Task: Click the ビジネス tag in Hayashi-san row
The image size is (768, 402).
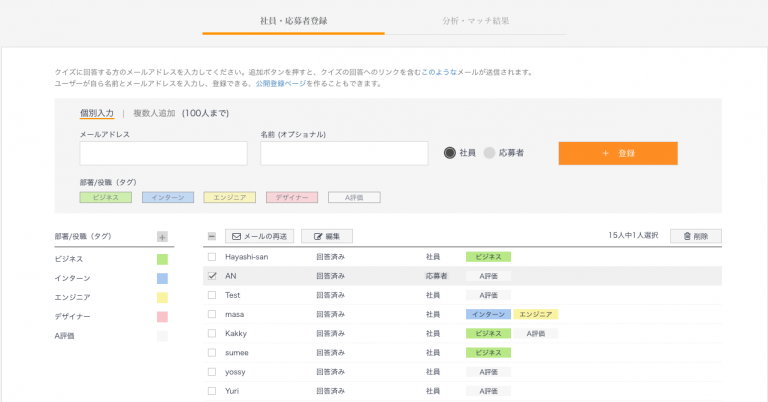Action: [488, 257]
